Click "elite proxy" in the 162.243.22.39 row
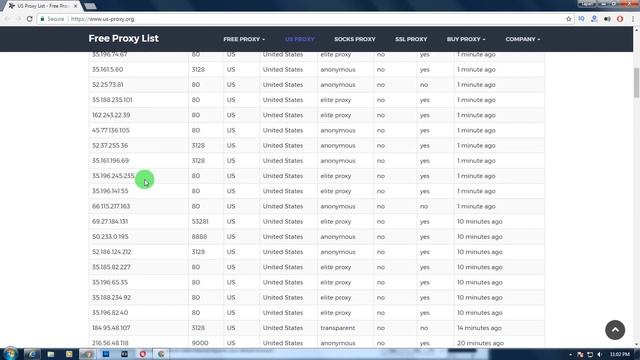This screenshot has width=640, height=360. point(336,115)
